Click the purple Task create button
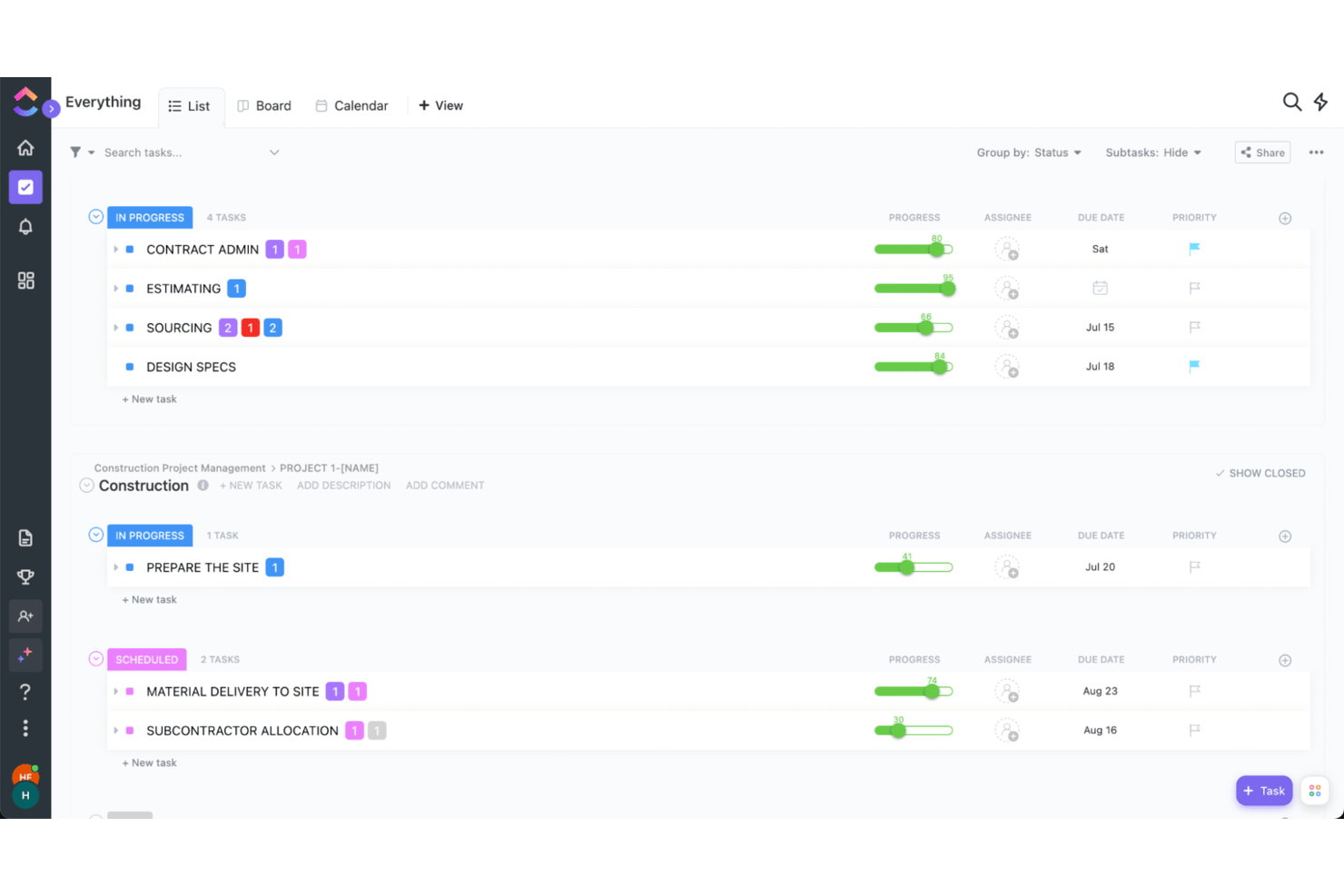 tap(1264, 791)
